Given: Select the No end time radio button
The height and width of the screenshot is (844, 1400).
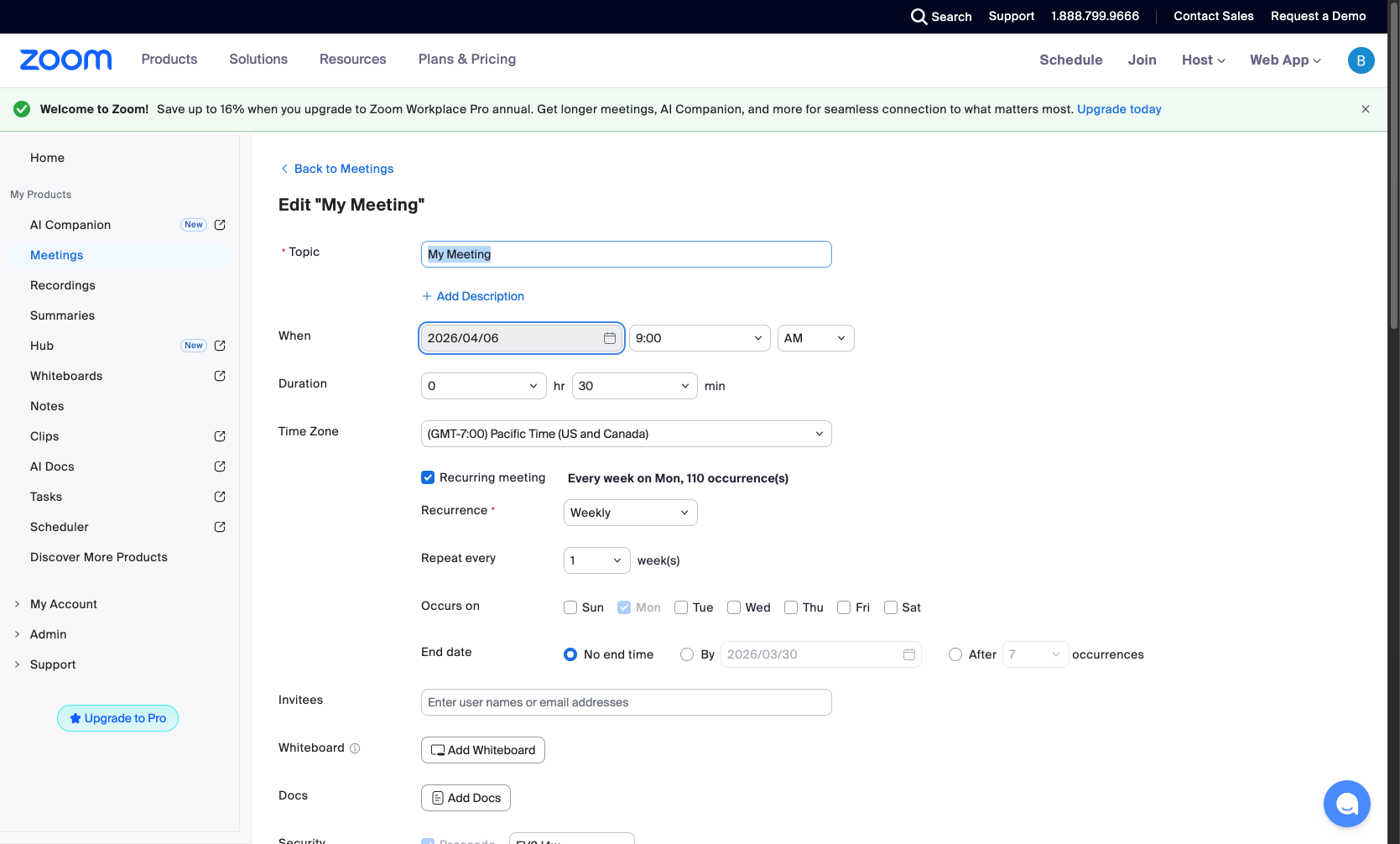Looking at the screenshot, I should click(570, 654).
